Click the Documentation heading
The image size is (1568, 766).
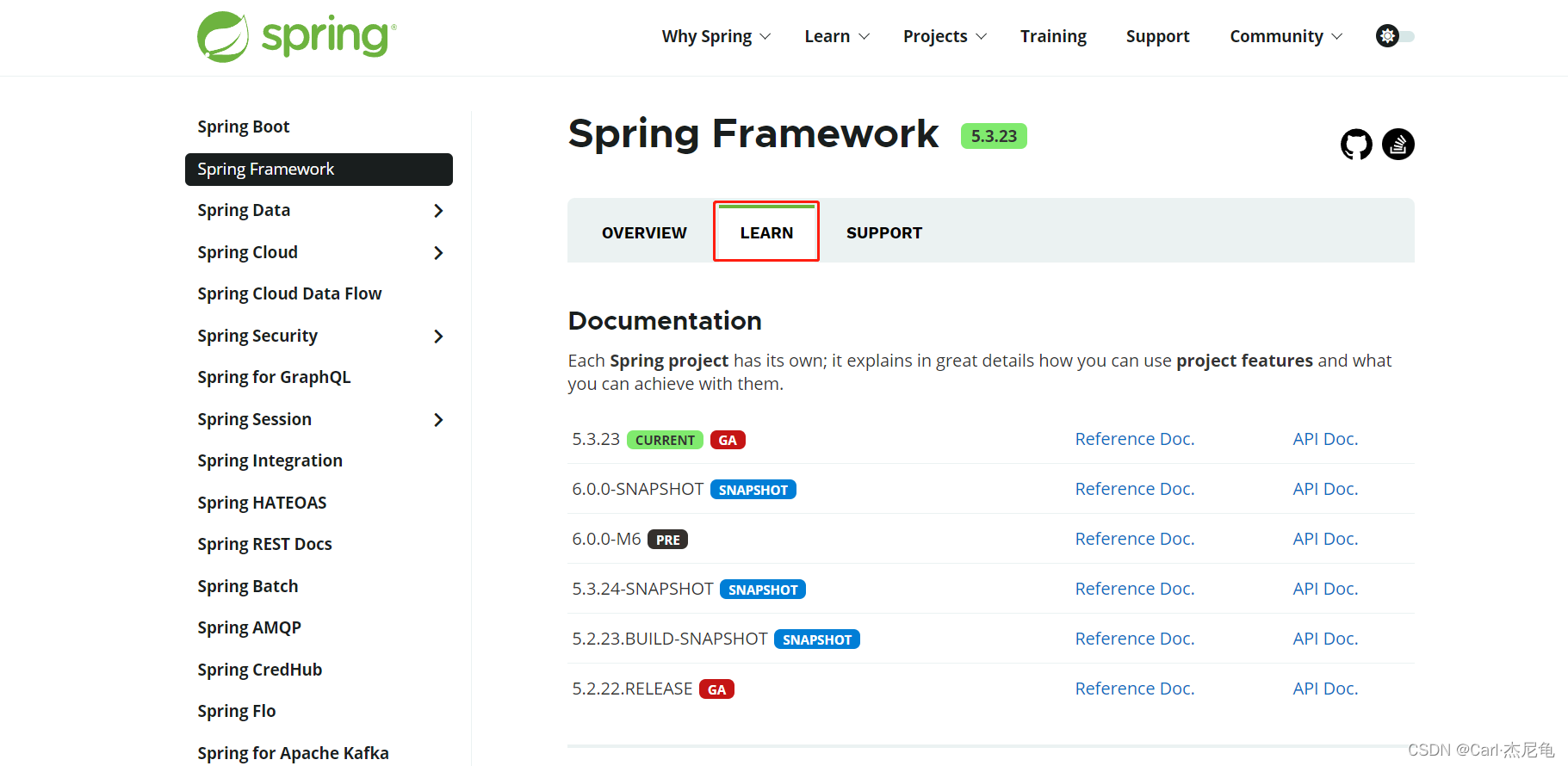tap(665, 321)
